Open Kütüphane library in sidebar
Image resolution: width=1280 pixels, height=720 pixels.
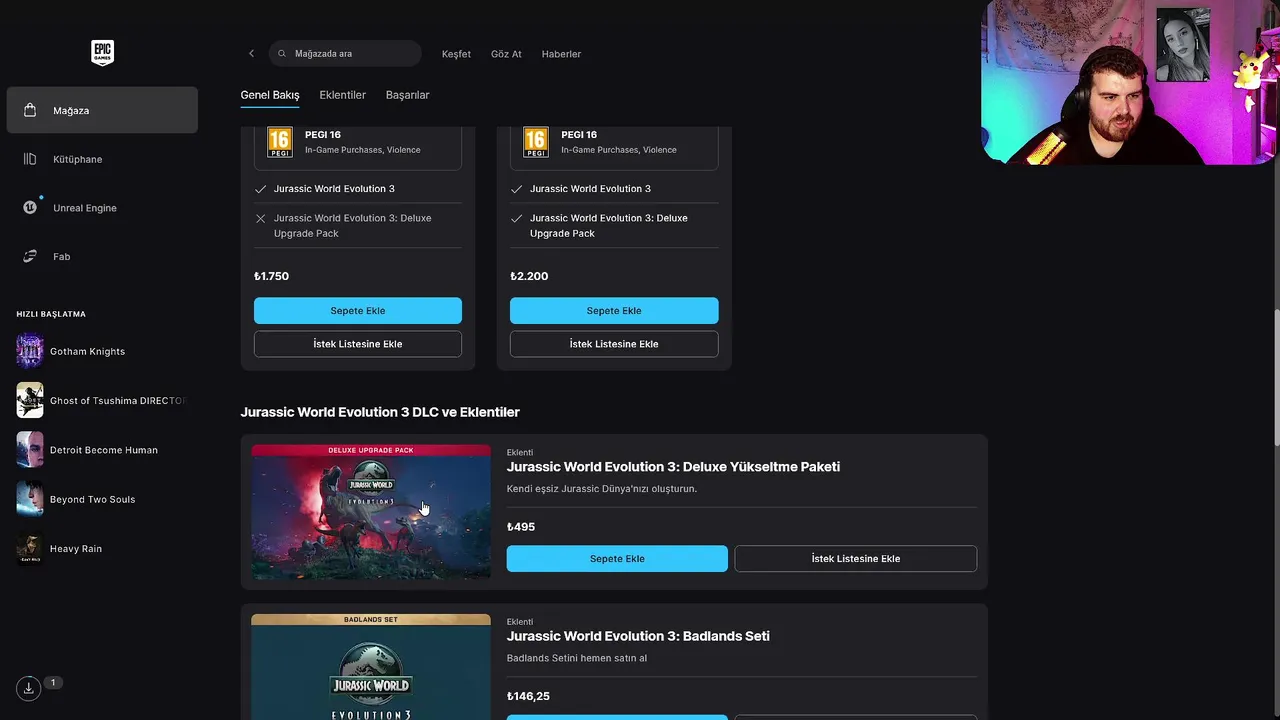tap(102, 159)
